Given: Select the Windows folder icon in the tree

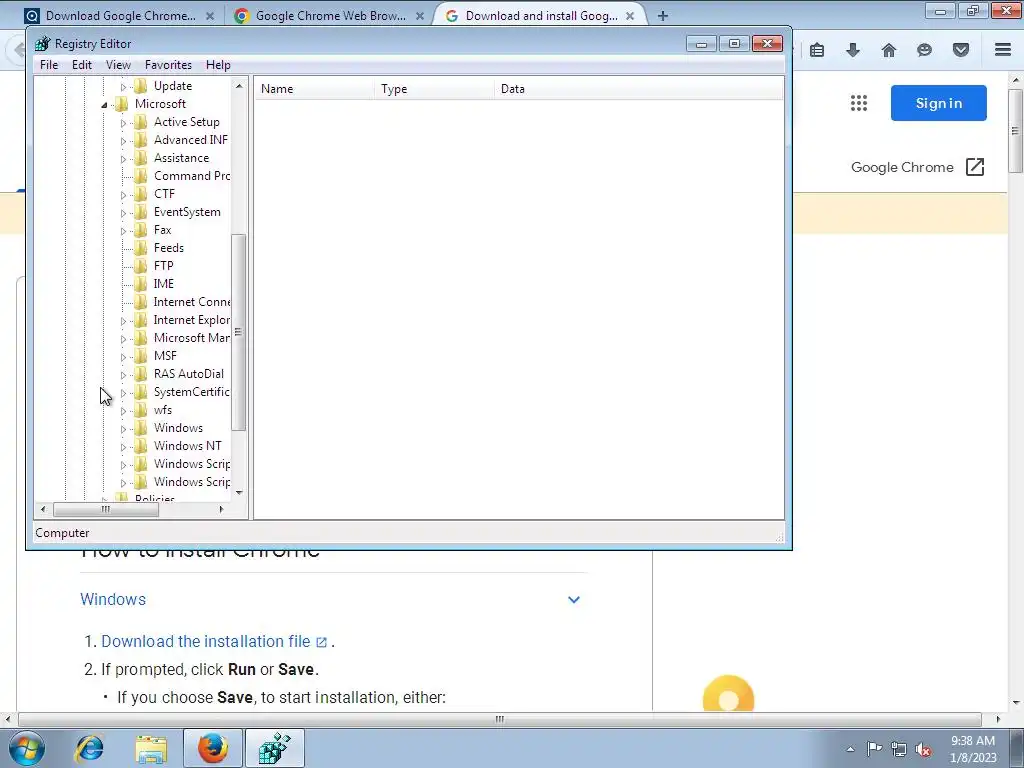Looking at the screenshot, I should tap(140, 428).
